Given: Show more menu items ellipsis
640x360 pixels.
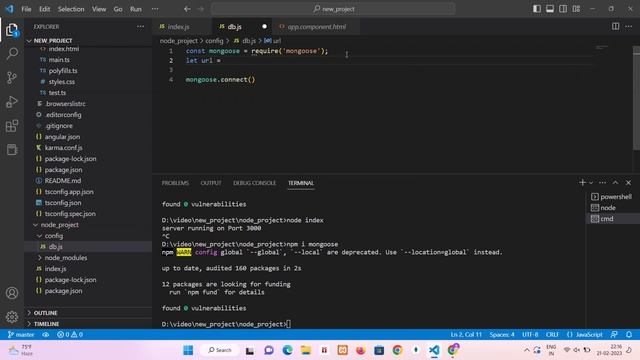Looking at the screenshot, I should click(155, 9).
